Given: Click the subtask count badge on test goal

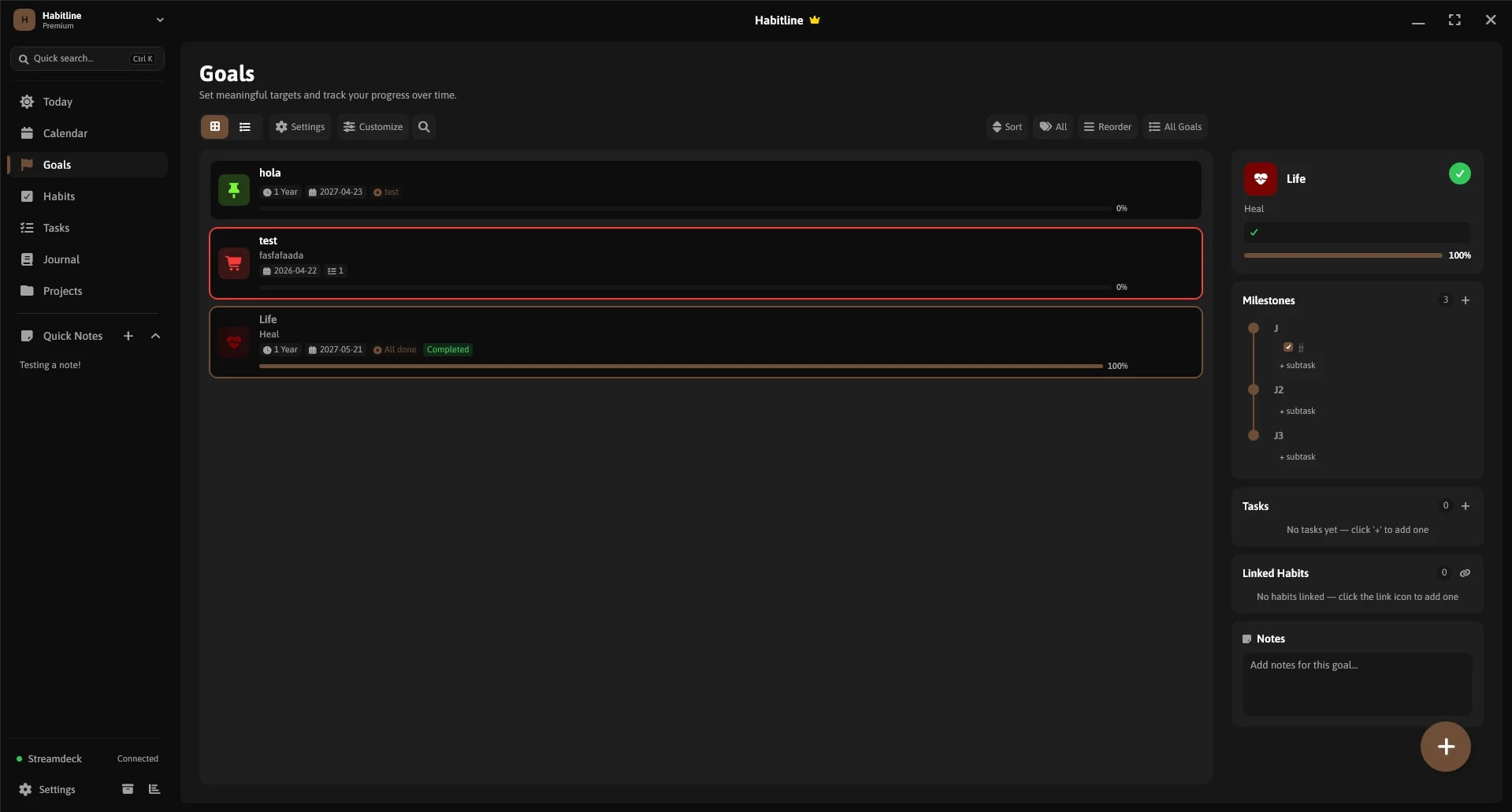Looking at the screenshot, I should [x=336, y=271].
